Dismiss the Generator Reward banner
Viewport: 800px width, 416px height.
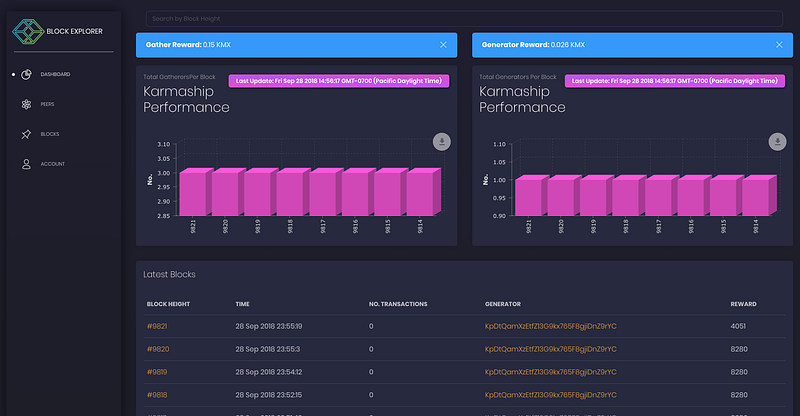779,45
